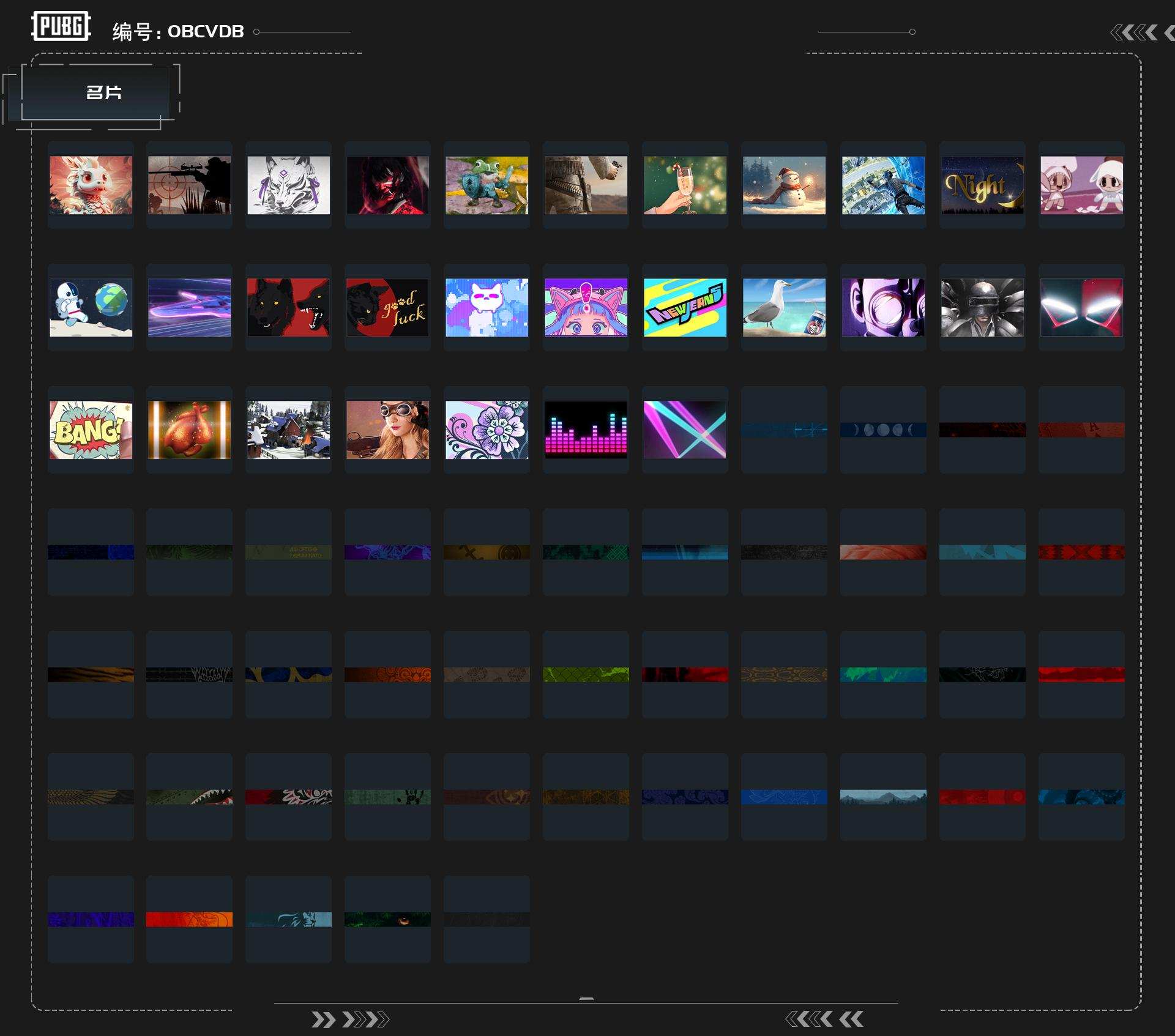The height and width of the screenshot is (1036, 1175).
Task: Pick the NewJeans logo card
Action: click(x=685, y=307)
